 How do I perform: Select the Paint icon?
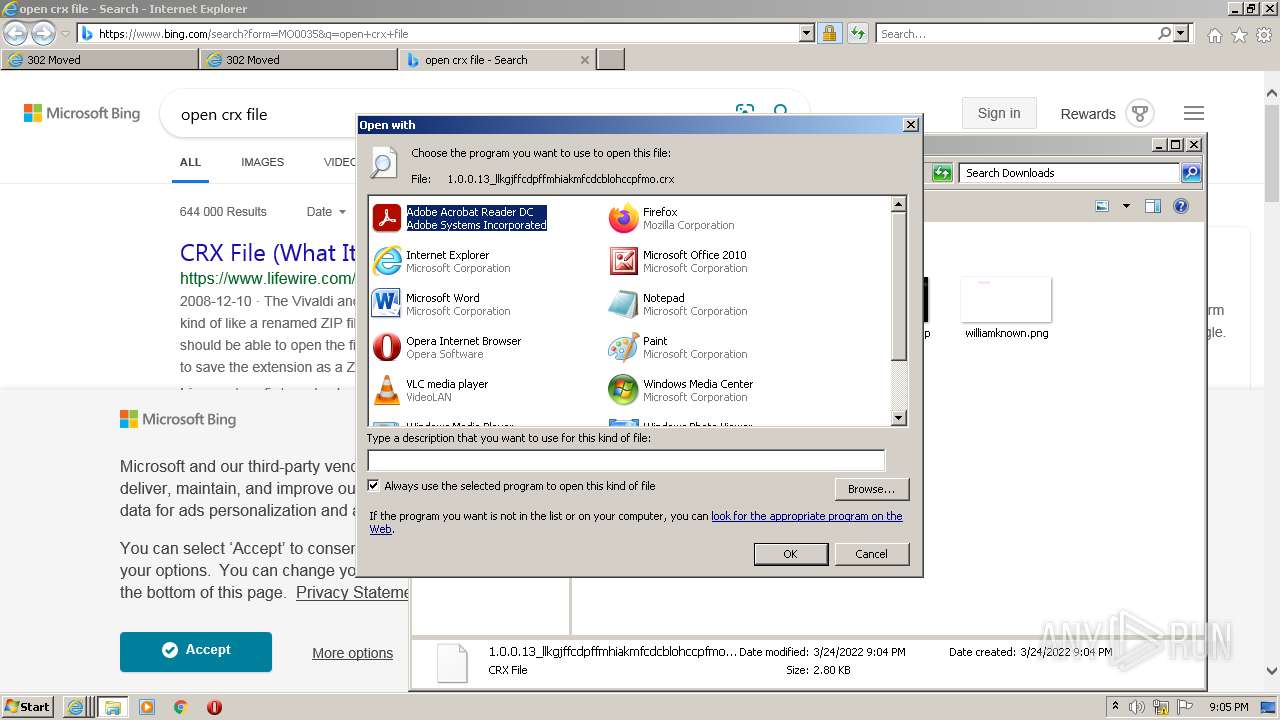click(623, 347)
